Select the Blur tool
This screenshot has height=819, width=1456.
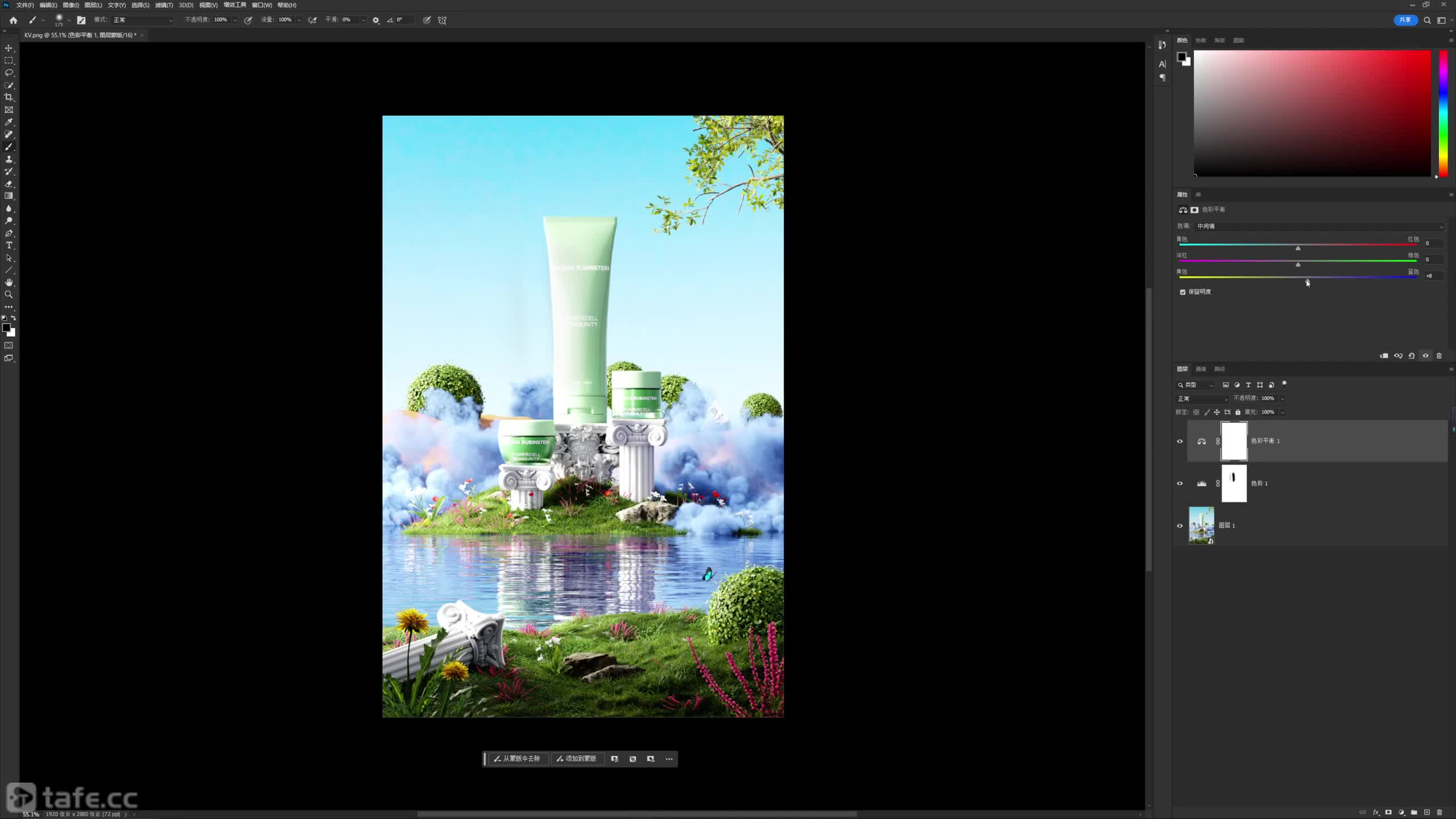[9, 208]
